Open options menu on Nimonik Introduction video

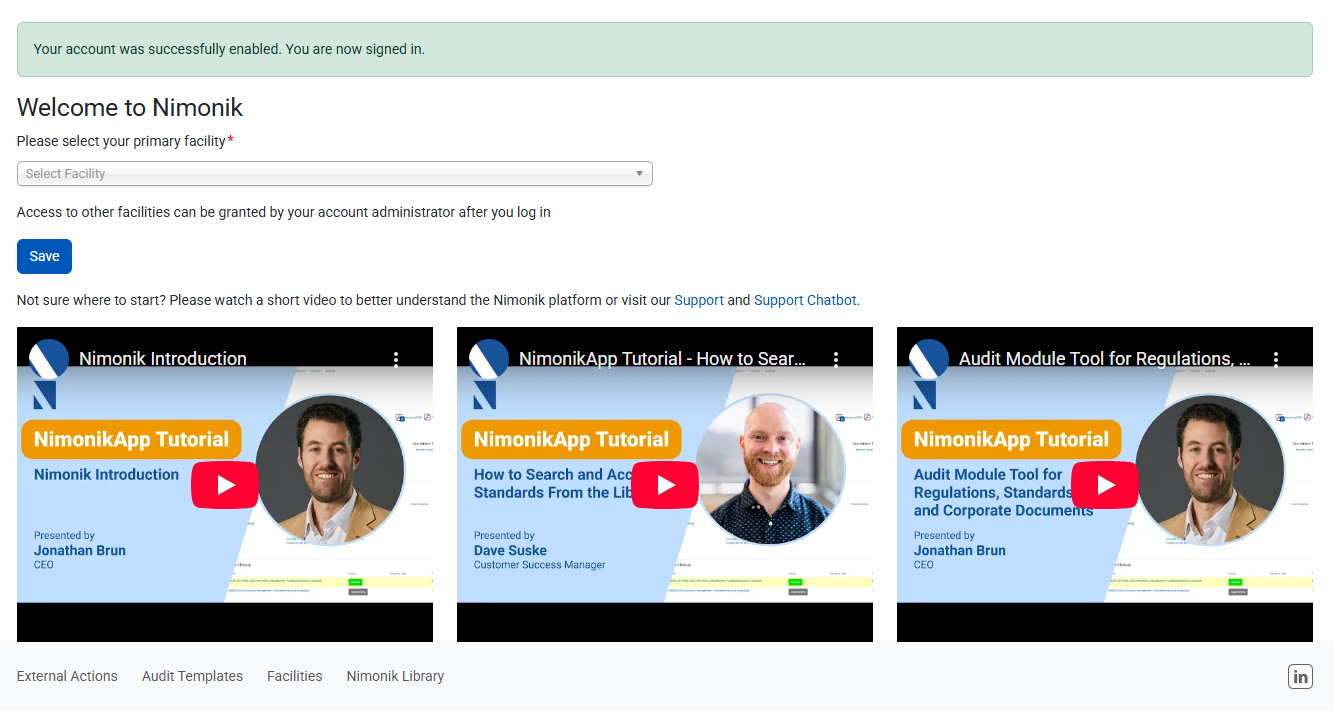coord(396,359)
